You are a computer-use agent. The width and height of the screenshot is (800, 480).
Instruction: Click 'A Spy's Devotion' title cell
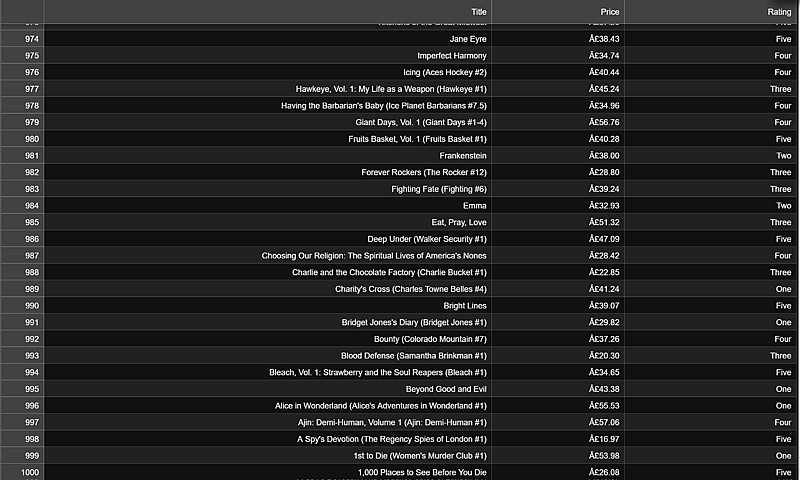click(x=267, y=439)
